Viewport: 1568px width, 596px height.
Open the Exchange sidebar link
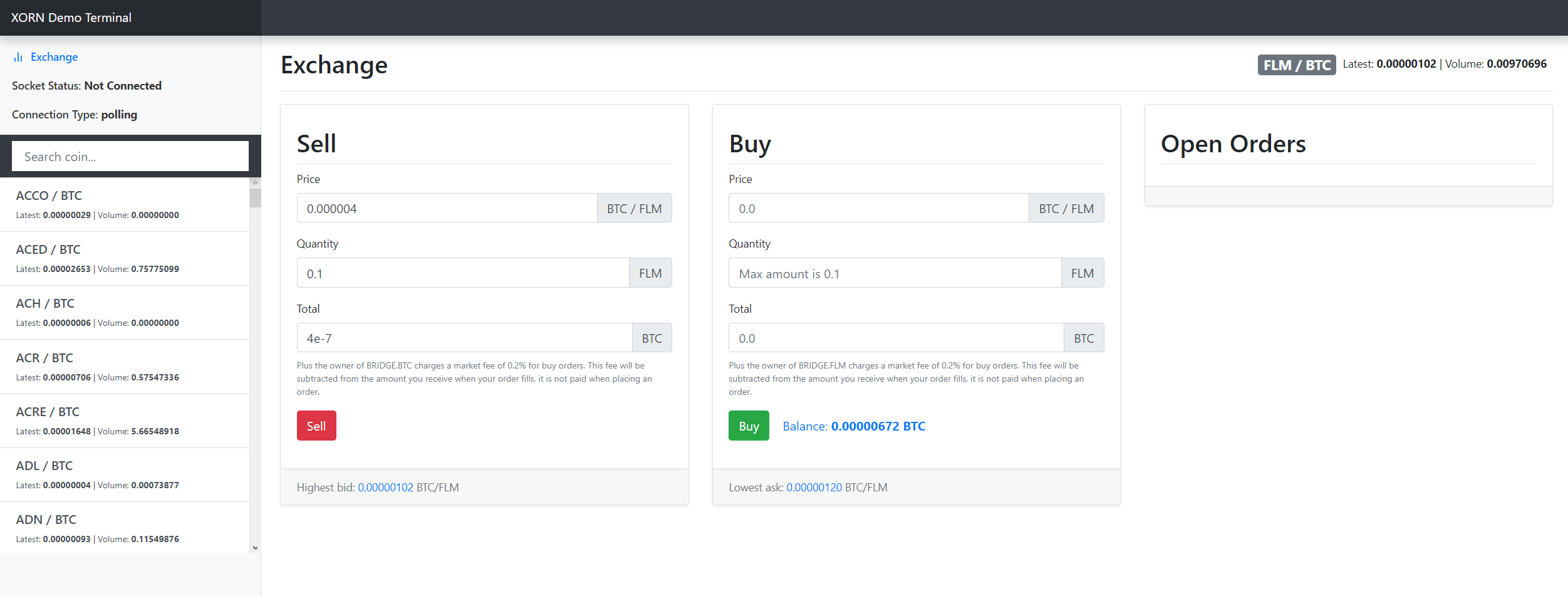(x=54, y=57)
